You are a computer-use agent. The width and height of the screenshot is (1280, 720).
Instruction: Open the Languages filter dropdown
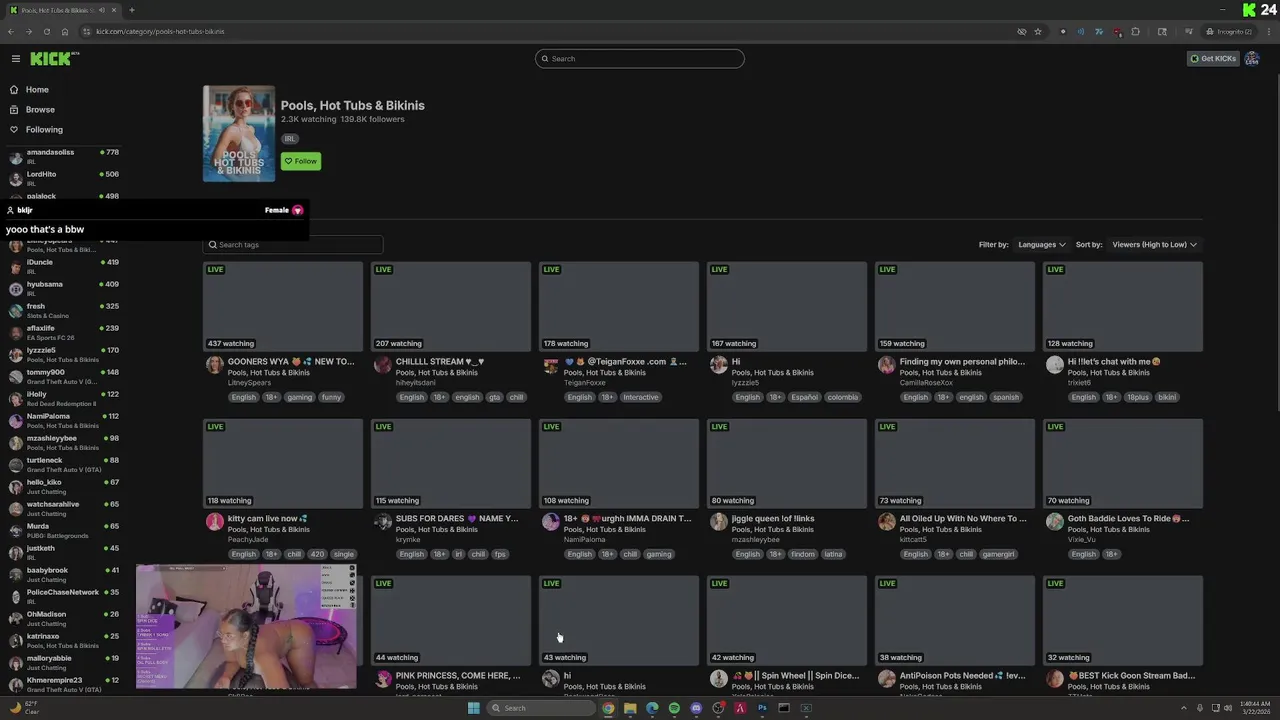1041,245
